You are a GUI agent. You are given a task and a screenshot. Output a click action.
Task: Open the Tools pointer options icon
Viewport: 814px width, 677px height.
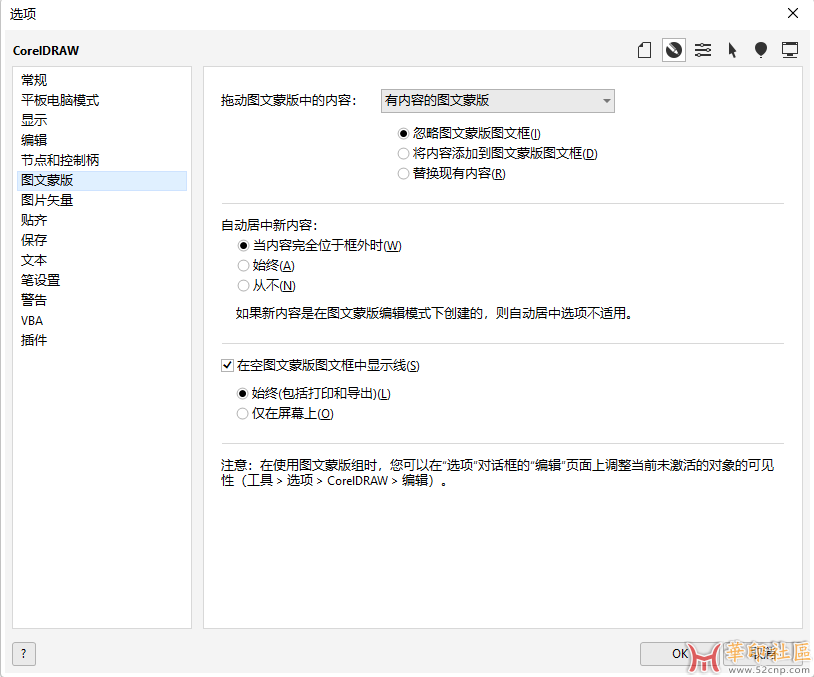click(732, 50)
